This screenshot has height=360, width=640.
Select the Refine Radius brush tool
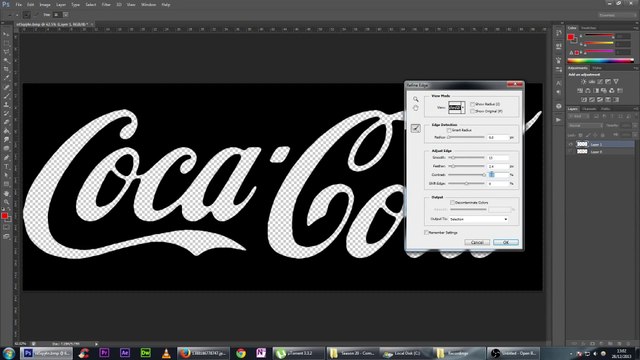pos(416,128)
